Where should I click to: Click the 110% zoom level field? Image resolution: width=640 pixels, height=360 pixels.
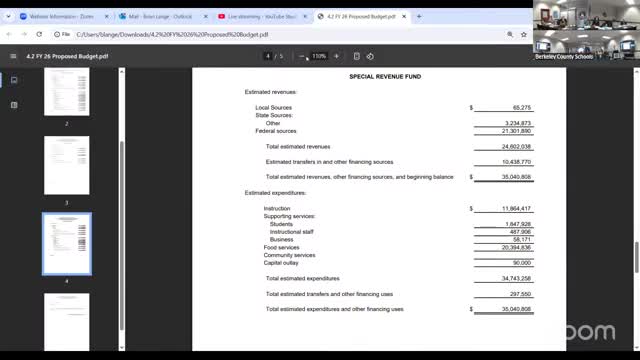point(319,56)
